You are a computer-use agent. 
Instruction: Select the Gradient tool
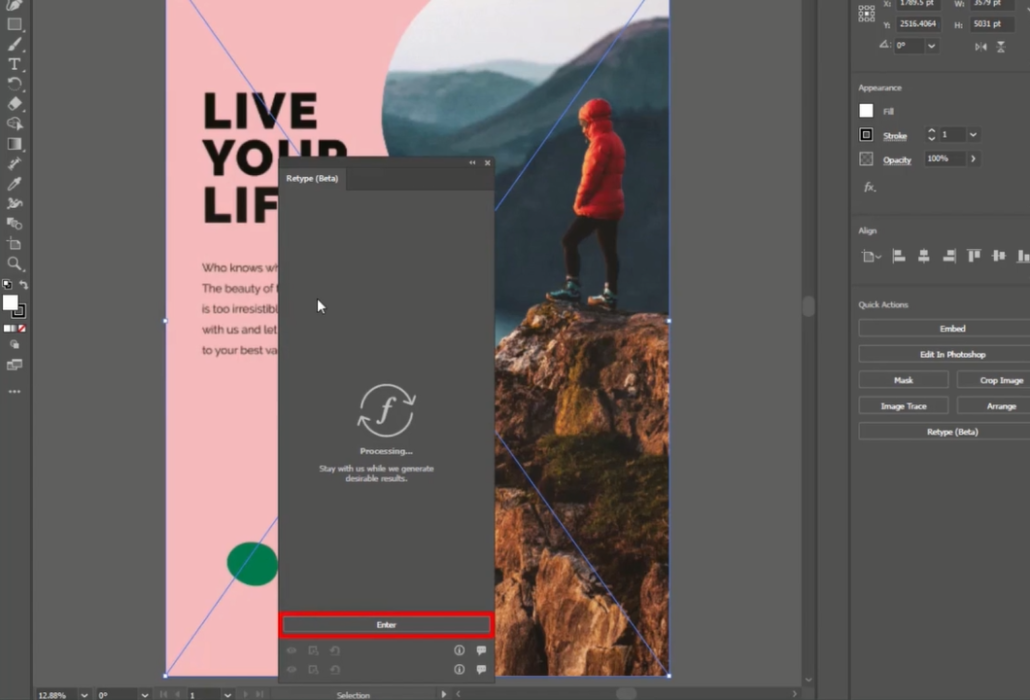(x=14, y=143)
